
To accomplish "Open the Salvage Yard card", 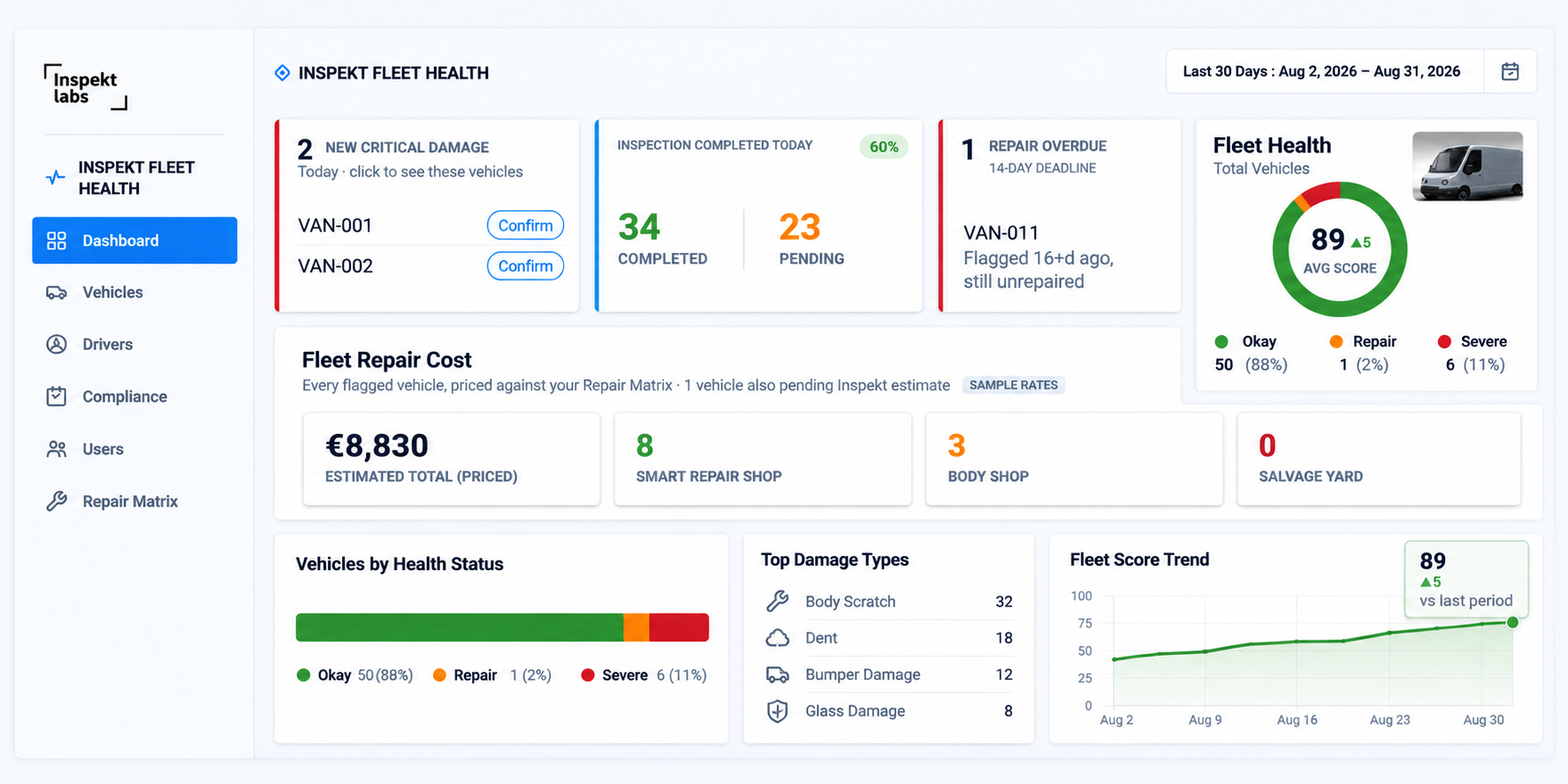I will (x=1380, y=459).
